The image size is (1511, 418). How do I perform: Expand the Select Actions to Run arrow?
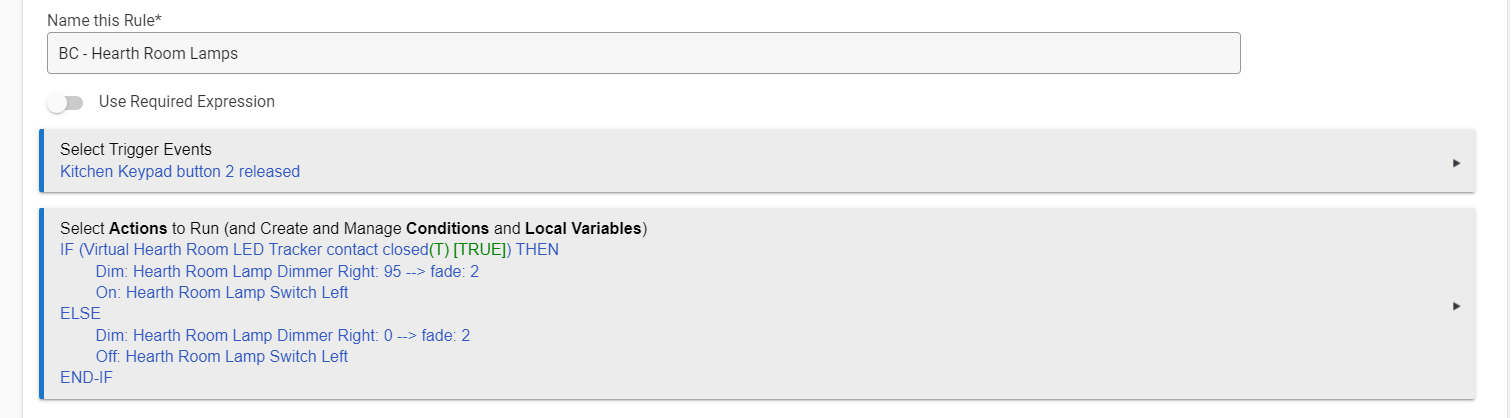pos(1456,306)
